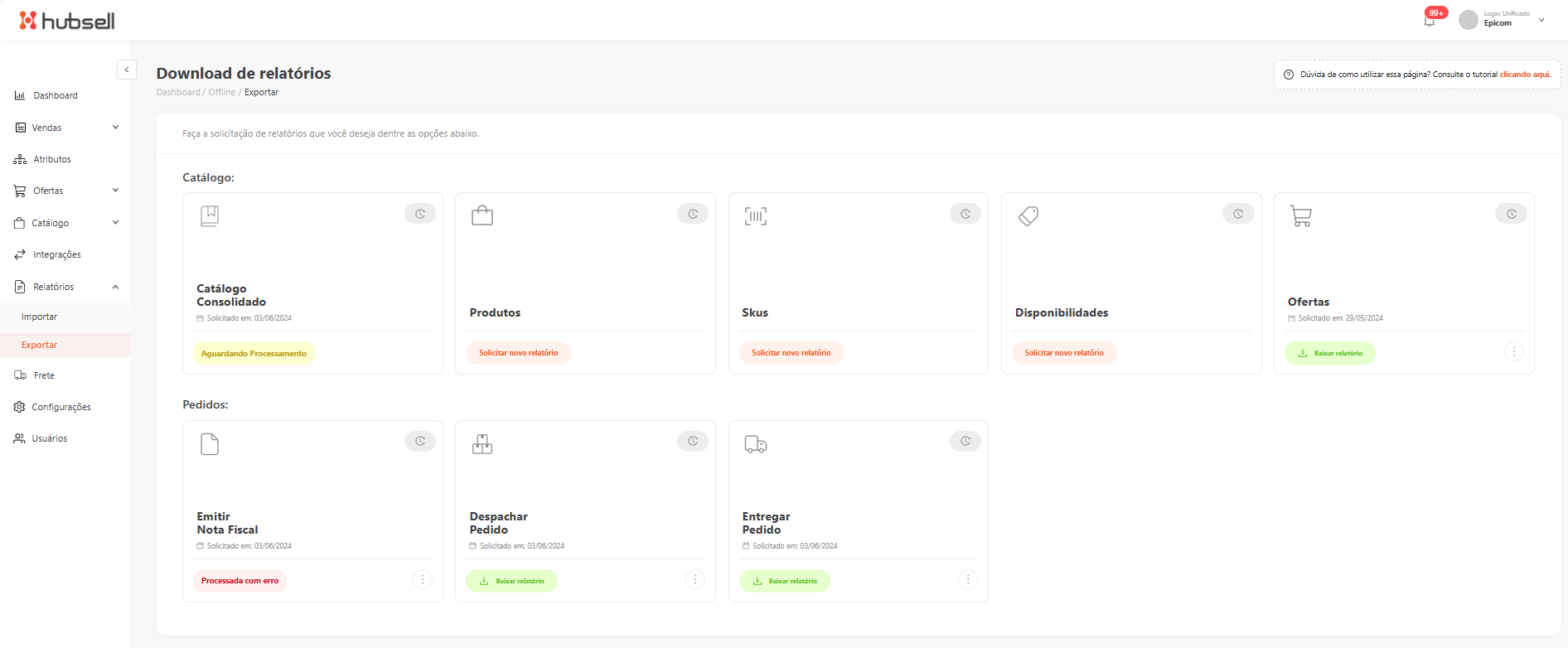Click history icon on Disponibilidades card
This screenshot has width=1568, height=648.
pyautogui.click(x=1238, y=214)
